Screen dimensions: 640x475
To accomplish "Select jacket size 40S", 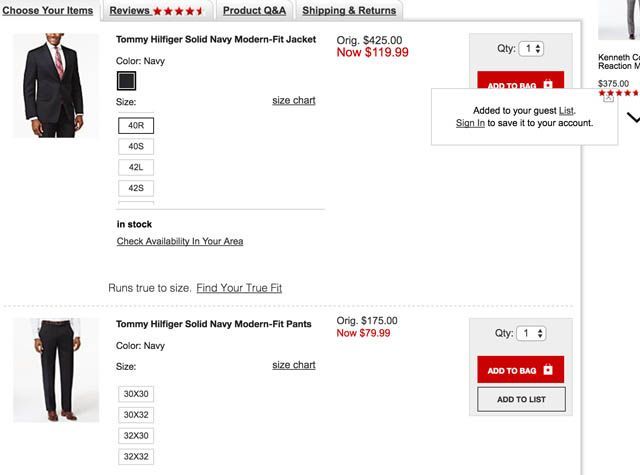I will pos(136,146).
